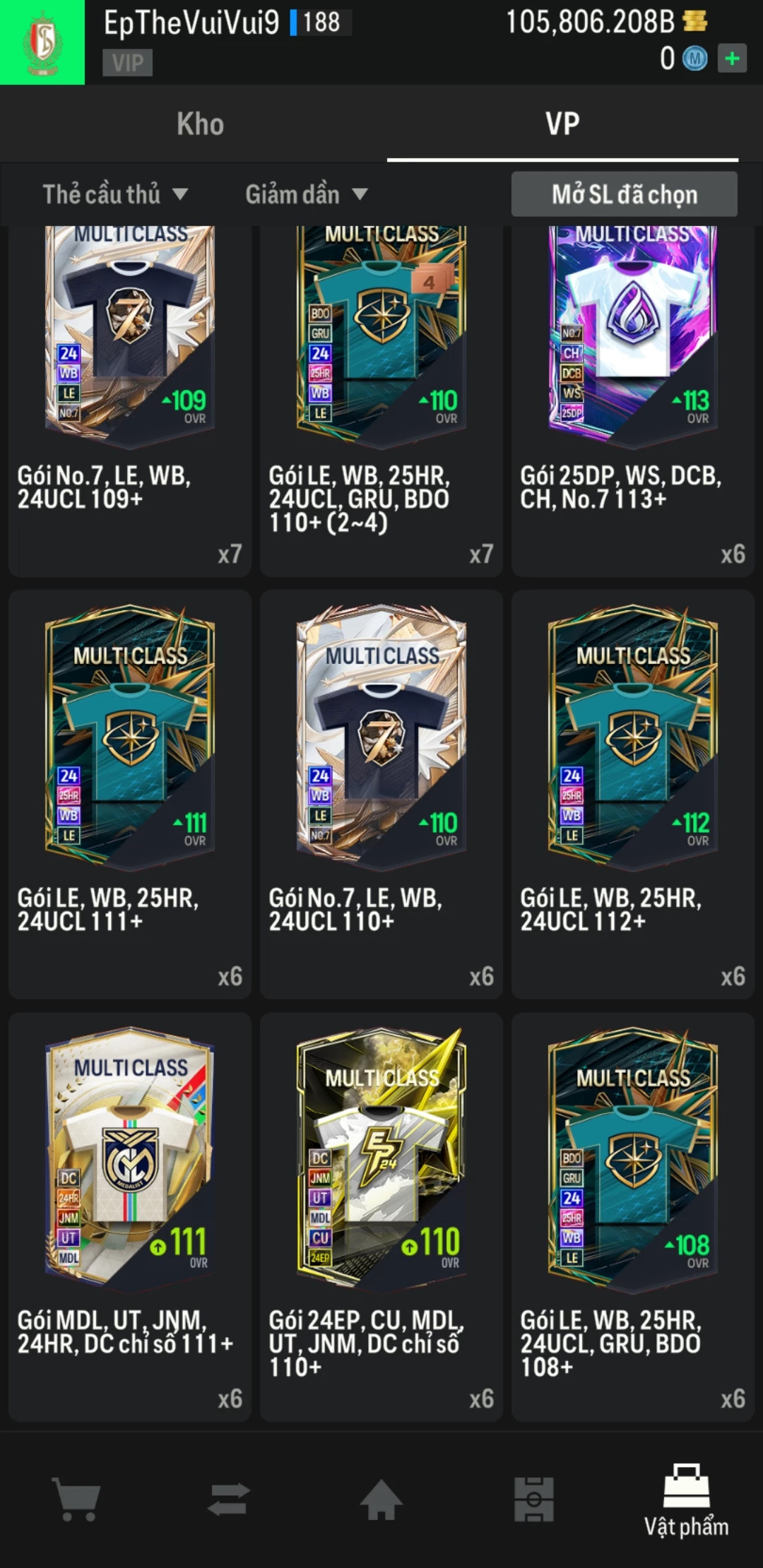Open Gói 24EP, CU, MDL 110+ pack
This screenshot has height=1568, width=763.
point(381,1216)
